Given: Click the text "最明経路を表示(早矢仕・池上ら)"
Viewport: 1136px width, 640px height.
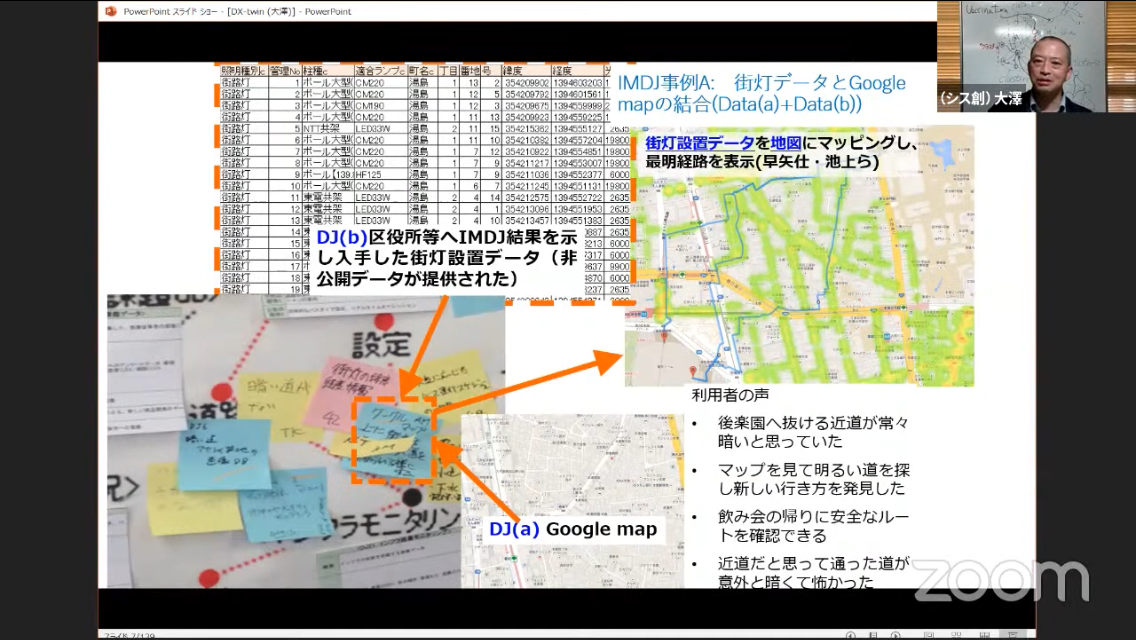Looking at the screenshot, I should pyautogui.click(x=762, y=162).
